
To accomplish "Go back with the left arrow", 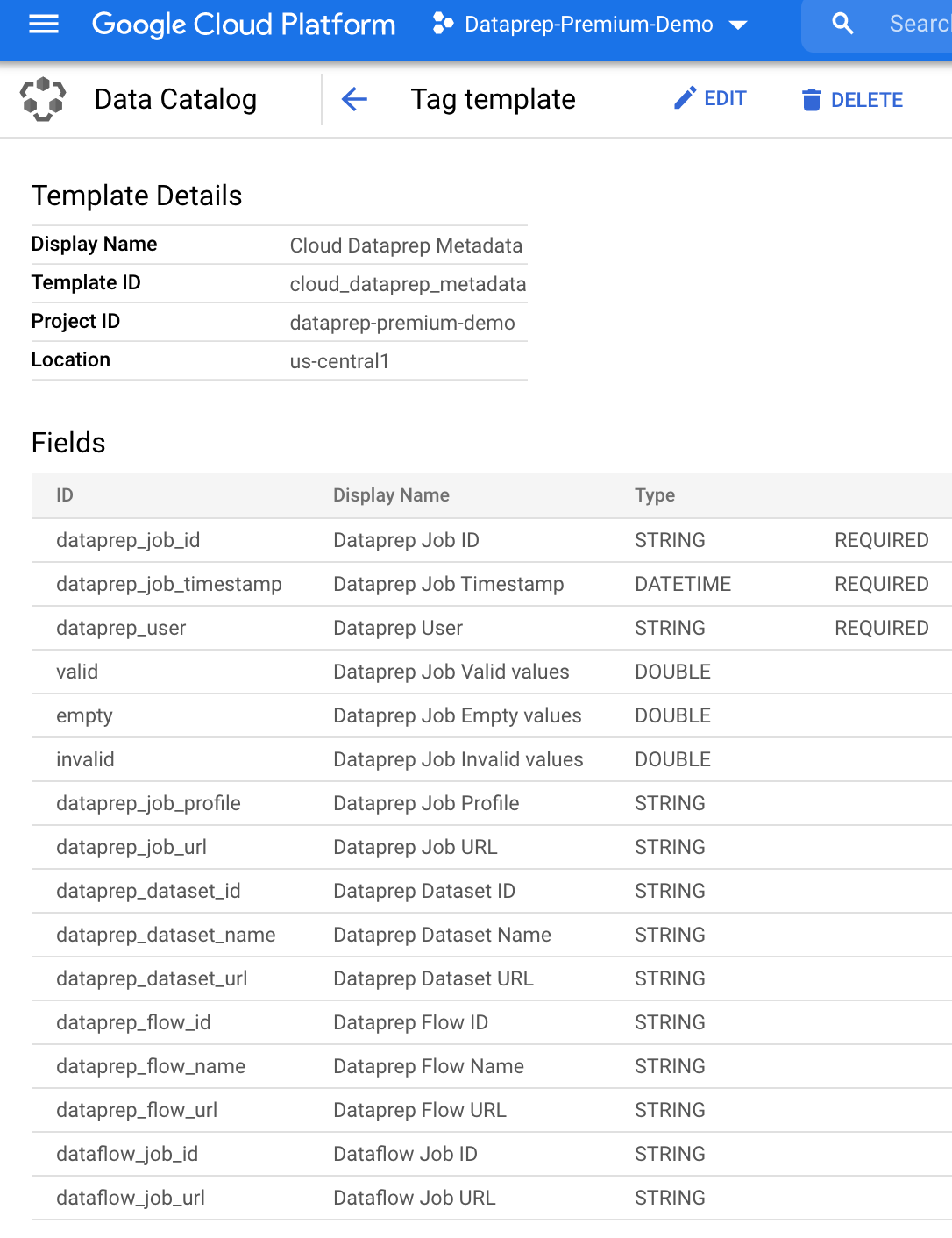I will click(x=354, y=99).
